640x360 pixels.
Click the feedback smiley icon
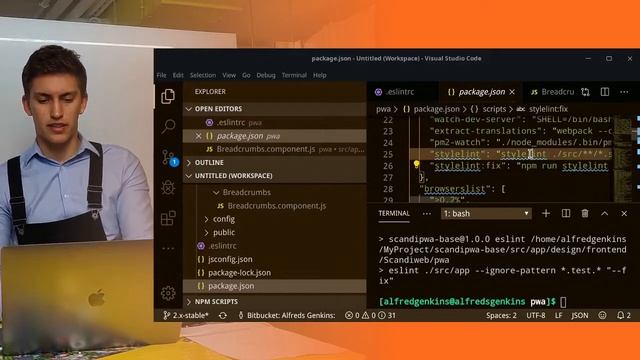(602, 315)
